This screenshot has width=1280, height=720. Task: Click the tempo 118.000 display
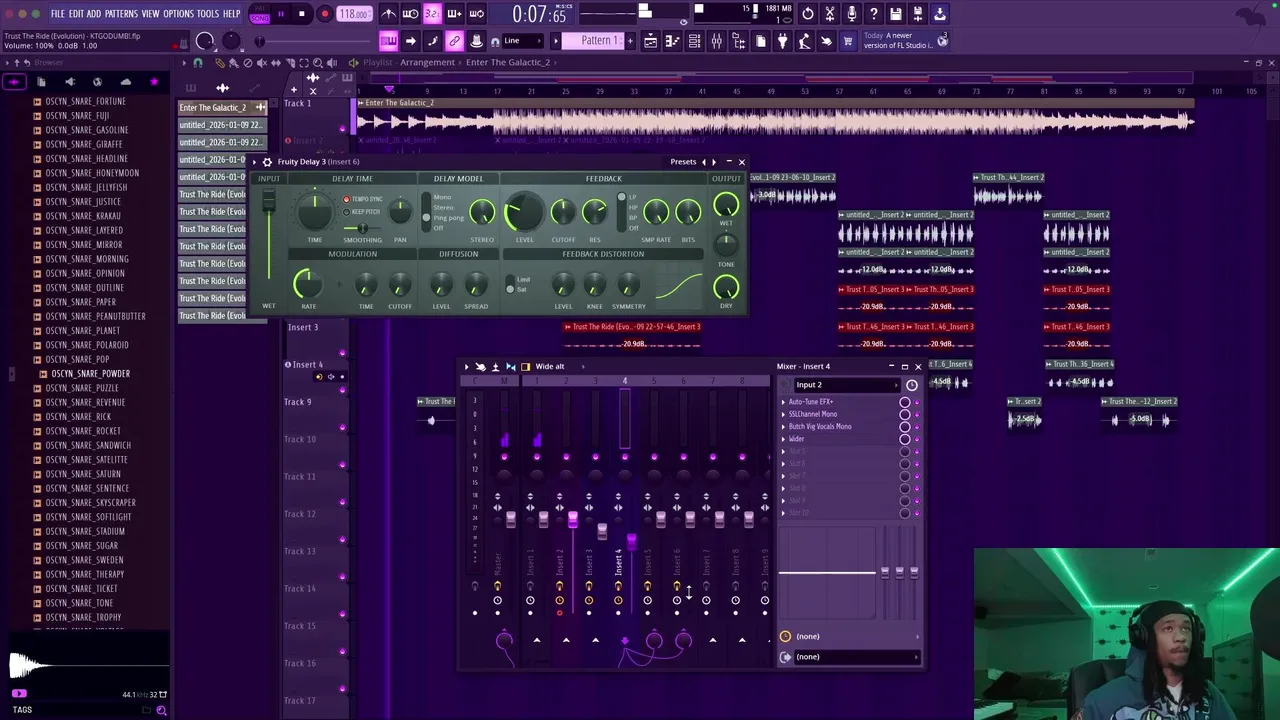pyautogui.click(x=354, y=14)
